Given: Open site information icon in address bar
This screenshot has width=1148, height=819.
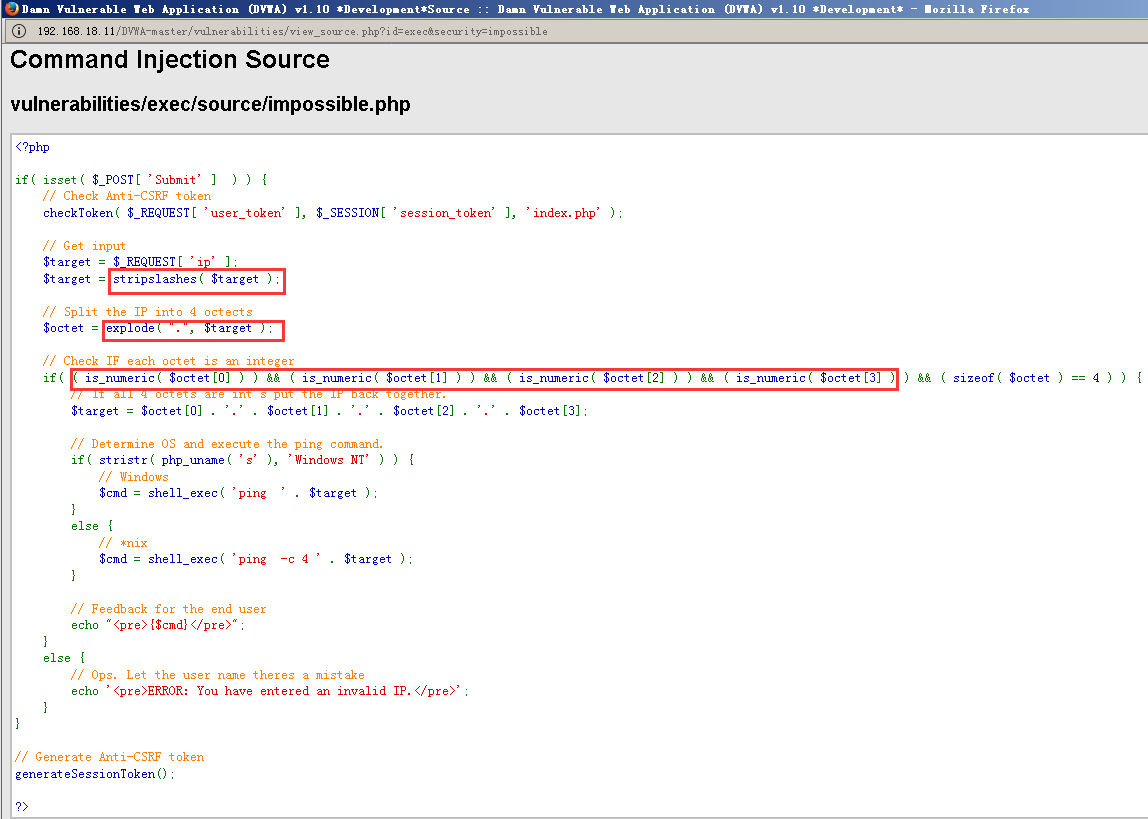Looking at the screenshot, I should pos(19,31).
